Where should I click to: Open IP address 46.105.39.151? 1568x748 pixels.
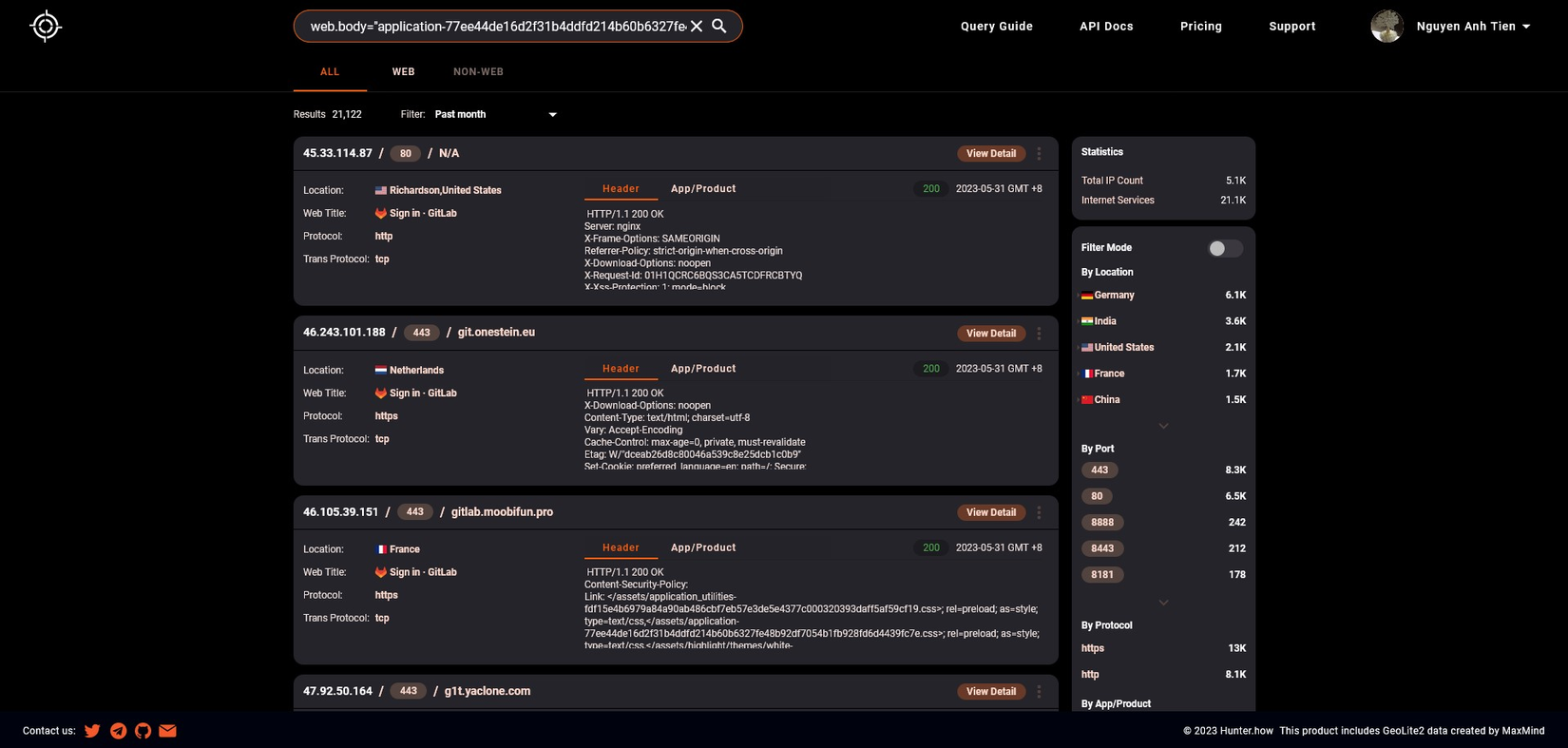coord(340,512)
